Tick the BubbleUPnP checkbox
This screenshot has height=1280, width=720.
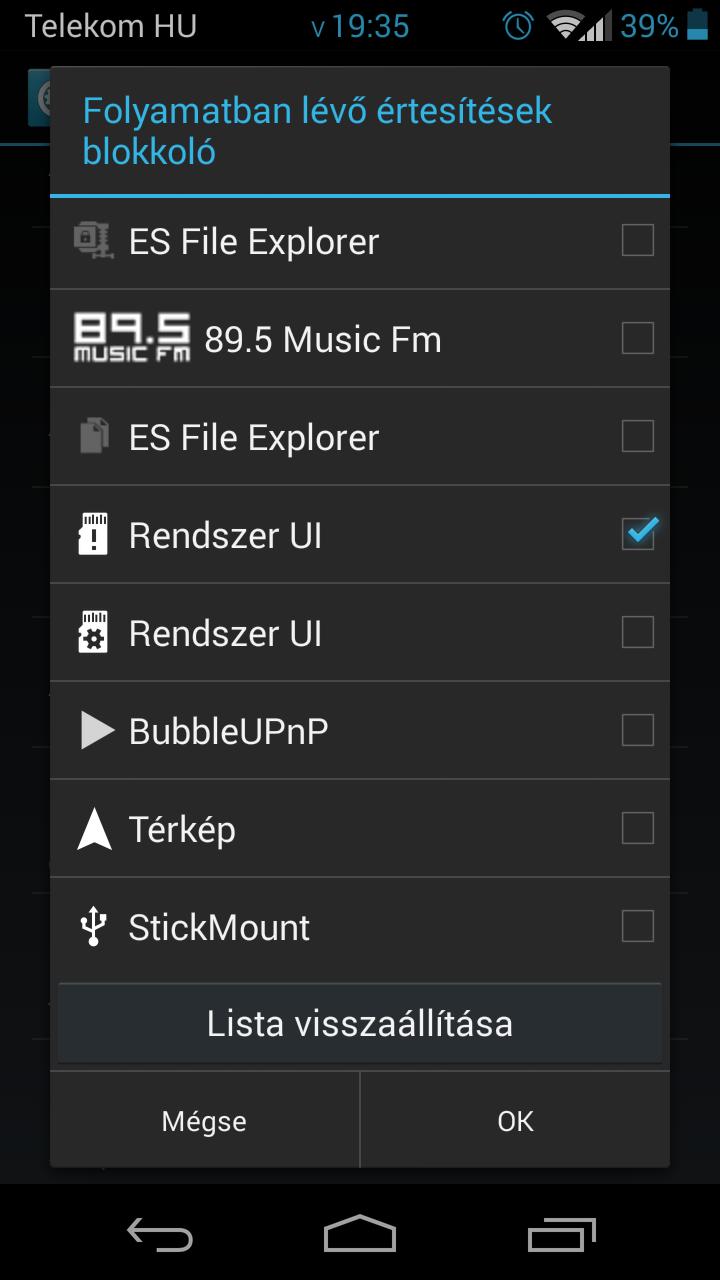(638, 730)
